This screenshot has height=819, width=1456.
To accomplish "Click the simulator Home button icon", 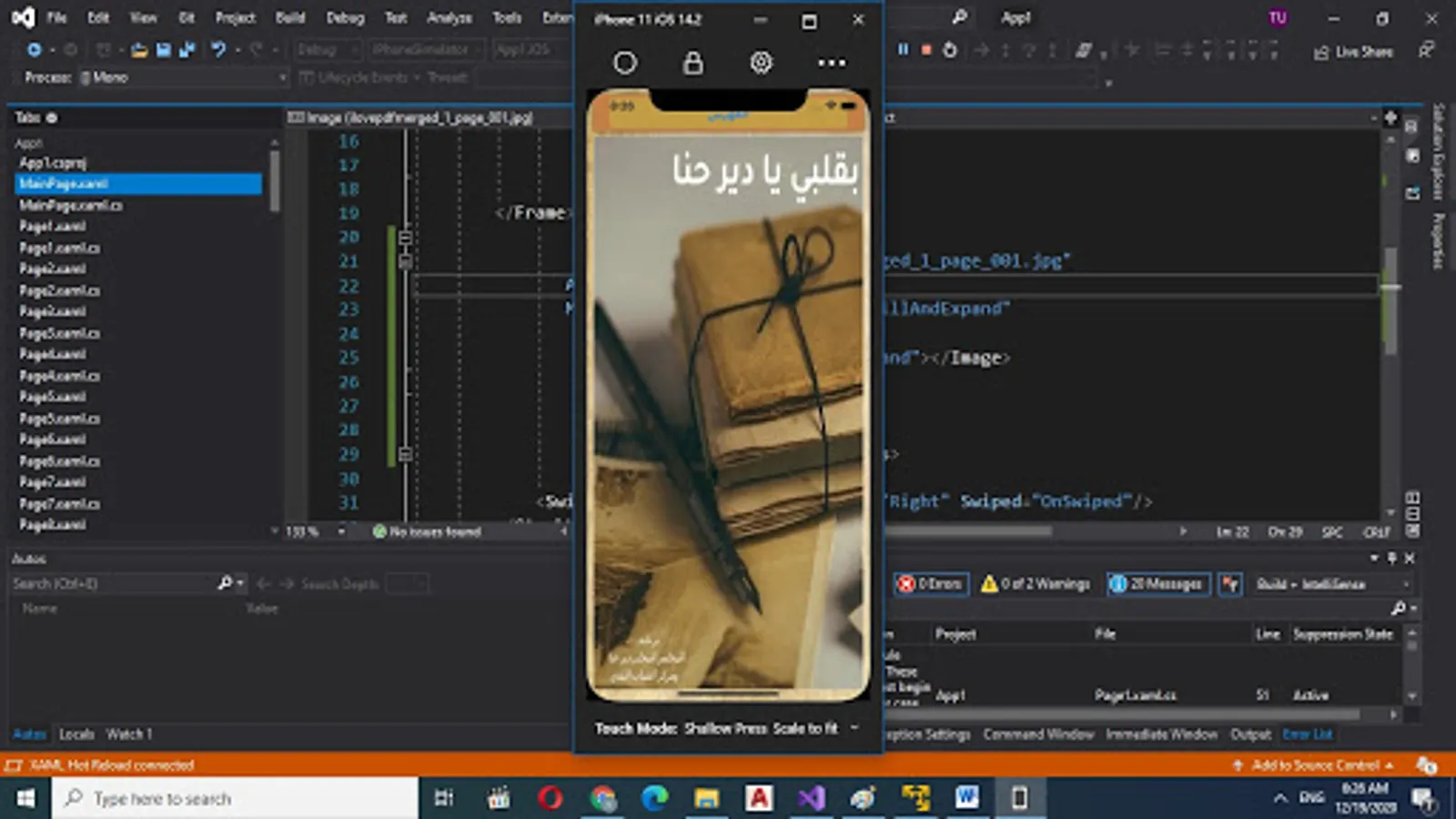I will click(x=625, y=63).
